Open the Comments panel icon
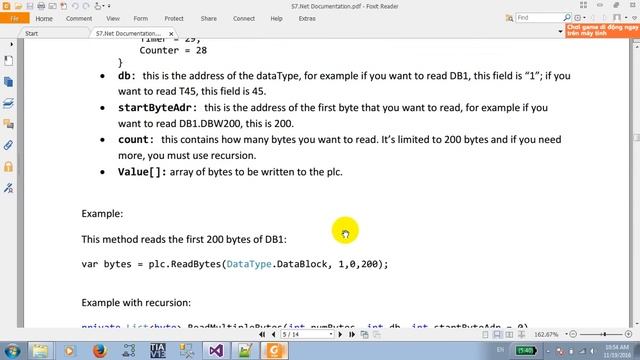The height and width of the screenshot is (360, 640). pyautogui.click(x=8, y=124)
